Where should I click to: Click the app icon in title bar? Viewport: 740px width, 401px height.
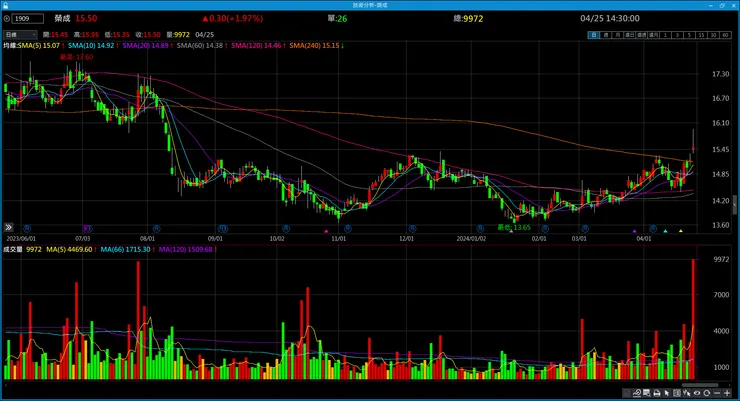coord(5,5)
